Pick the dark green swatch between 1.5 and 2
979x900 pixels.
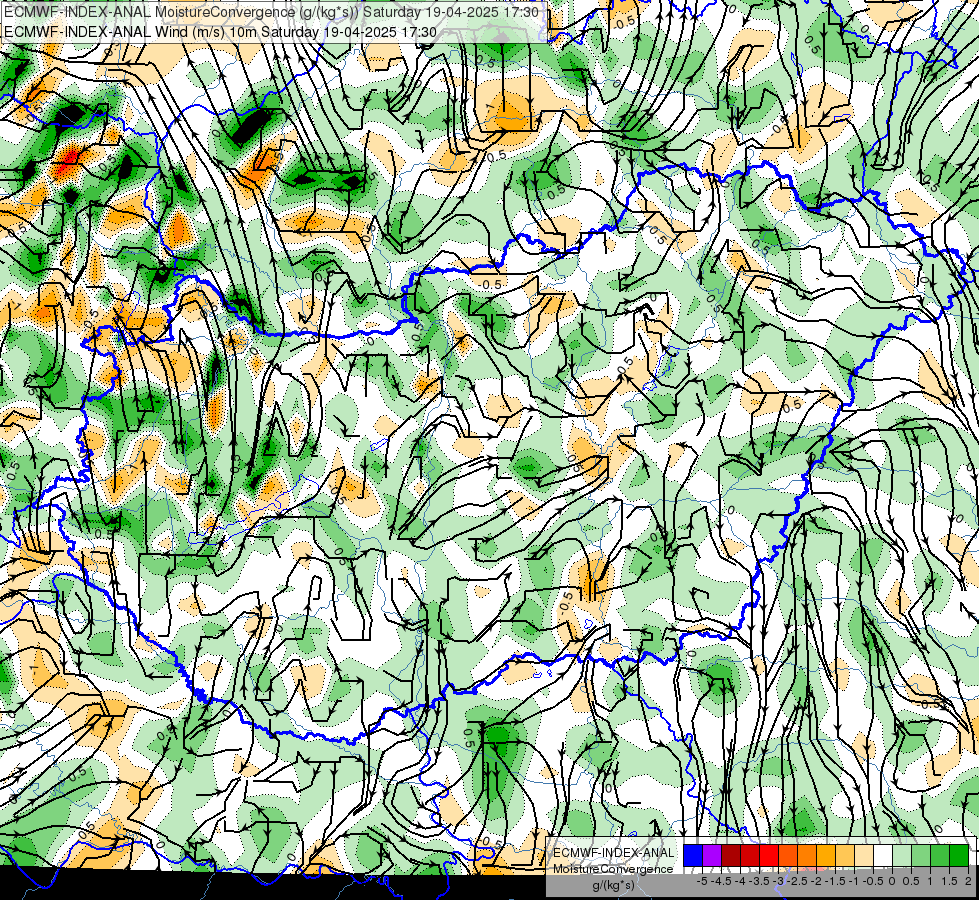click(958, 855)
